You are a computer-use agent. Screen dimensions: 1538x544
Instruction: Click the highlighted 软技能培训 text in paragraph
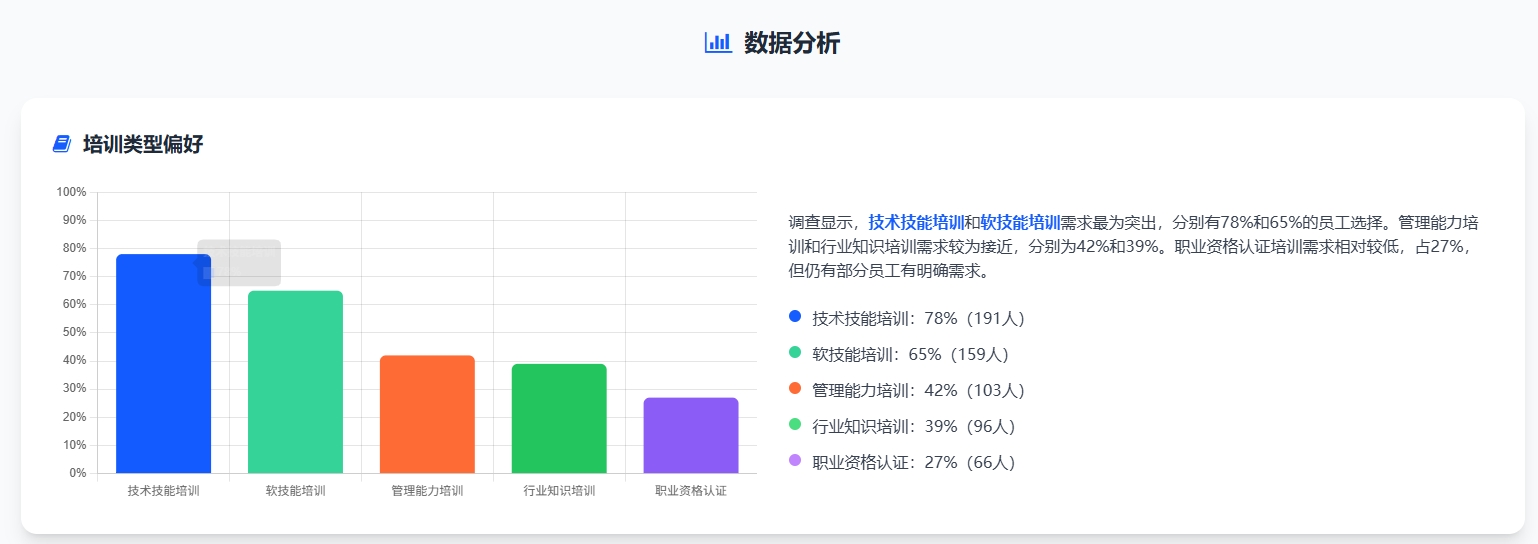pyautogui.click(x=1020, y=222)
